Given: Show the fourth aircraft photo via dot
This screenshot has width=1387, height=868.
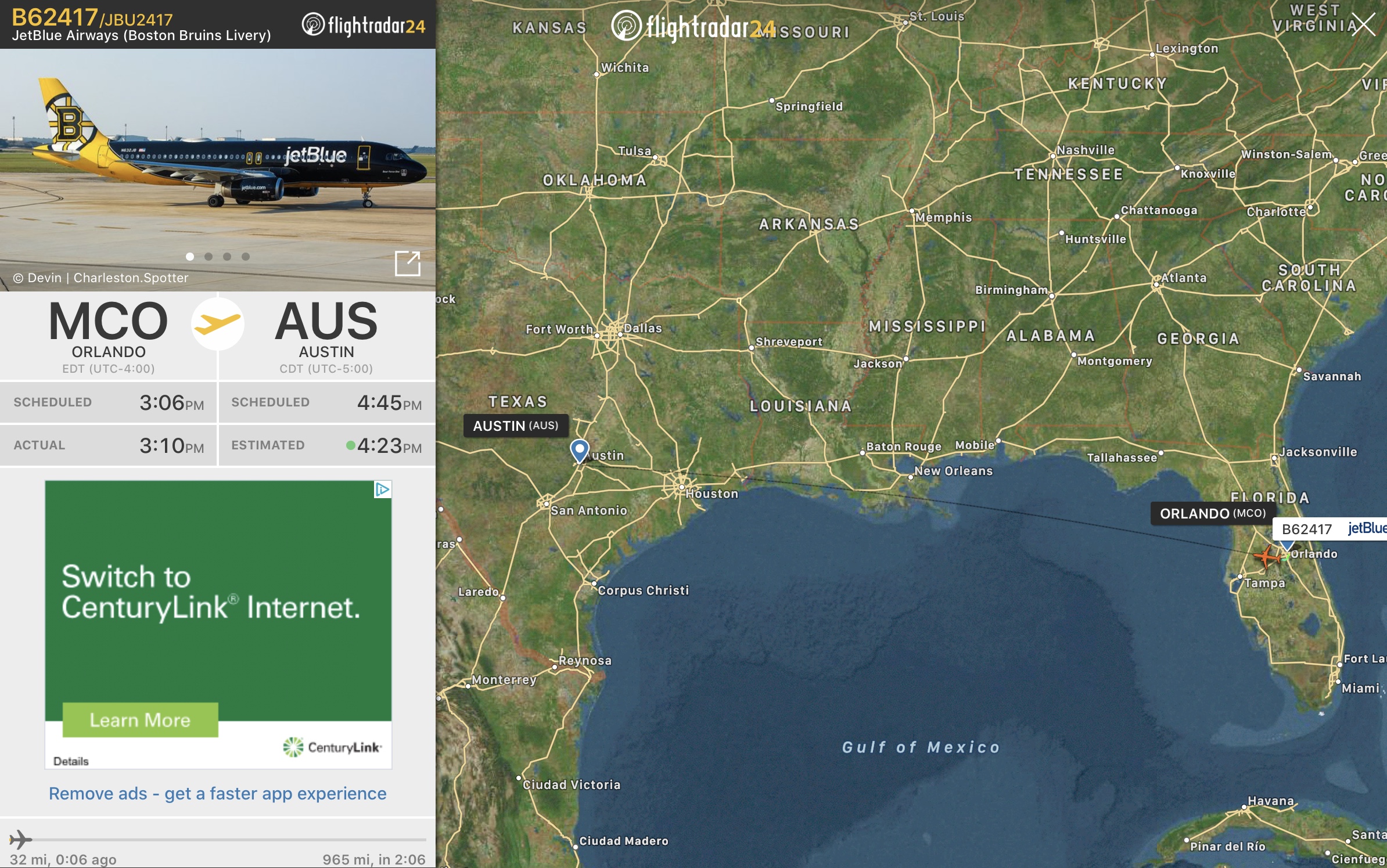Looking at the screenshot, I should click(x=246, y=257).
